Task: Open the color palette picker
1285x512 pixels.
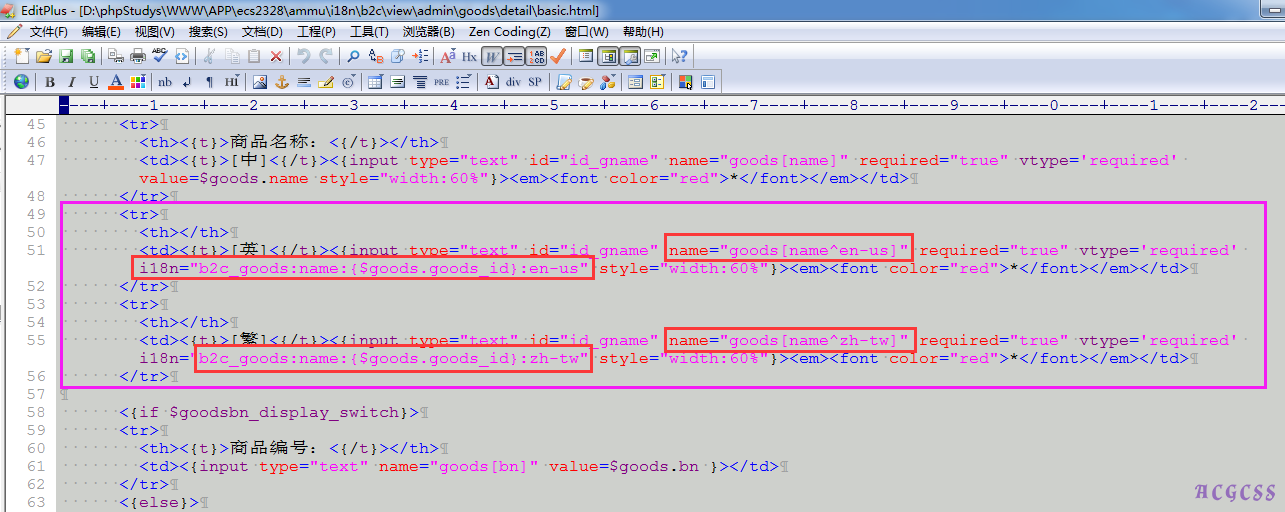Action: (137, 82)
